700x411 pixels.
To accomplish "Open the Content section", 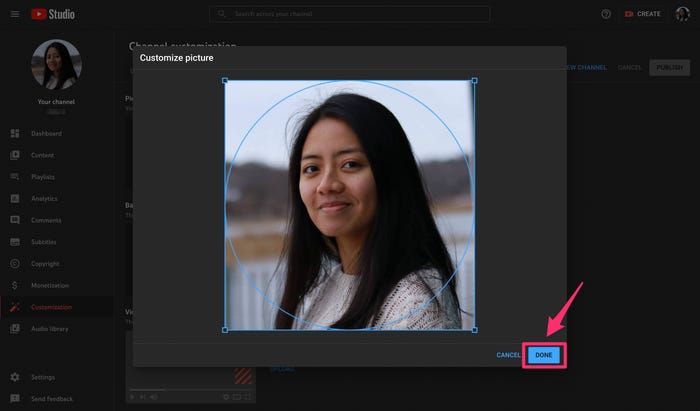I will pyautogui.click(x=42, y=155).
